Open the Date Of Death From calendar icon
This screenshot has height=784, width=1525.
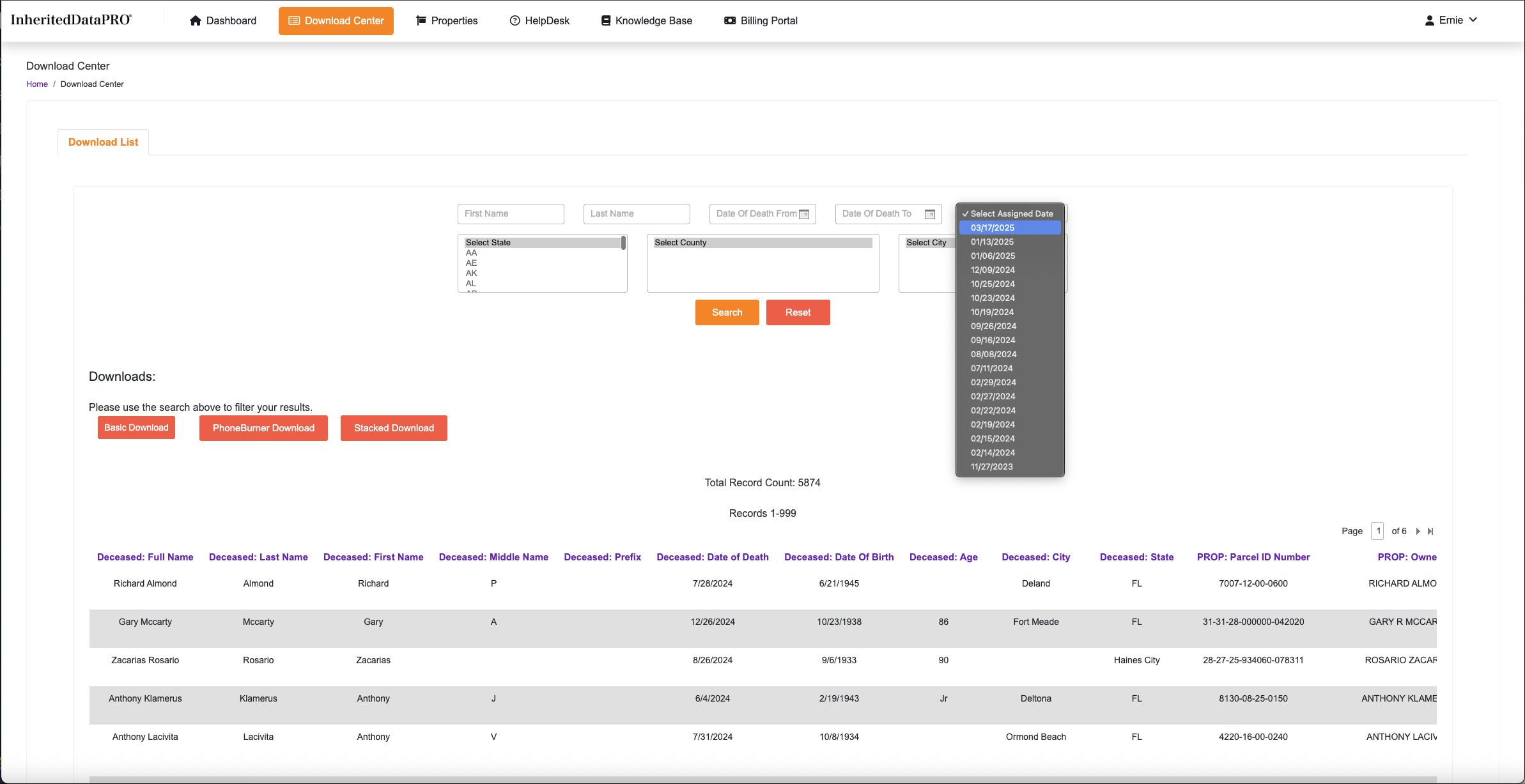pos(804,214)
